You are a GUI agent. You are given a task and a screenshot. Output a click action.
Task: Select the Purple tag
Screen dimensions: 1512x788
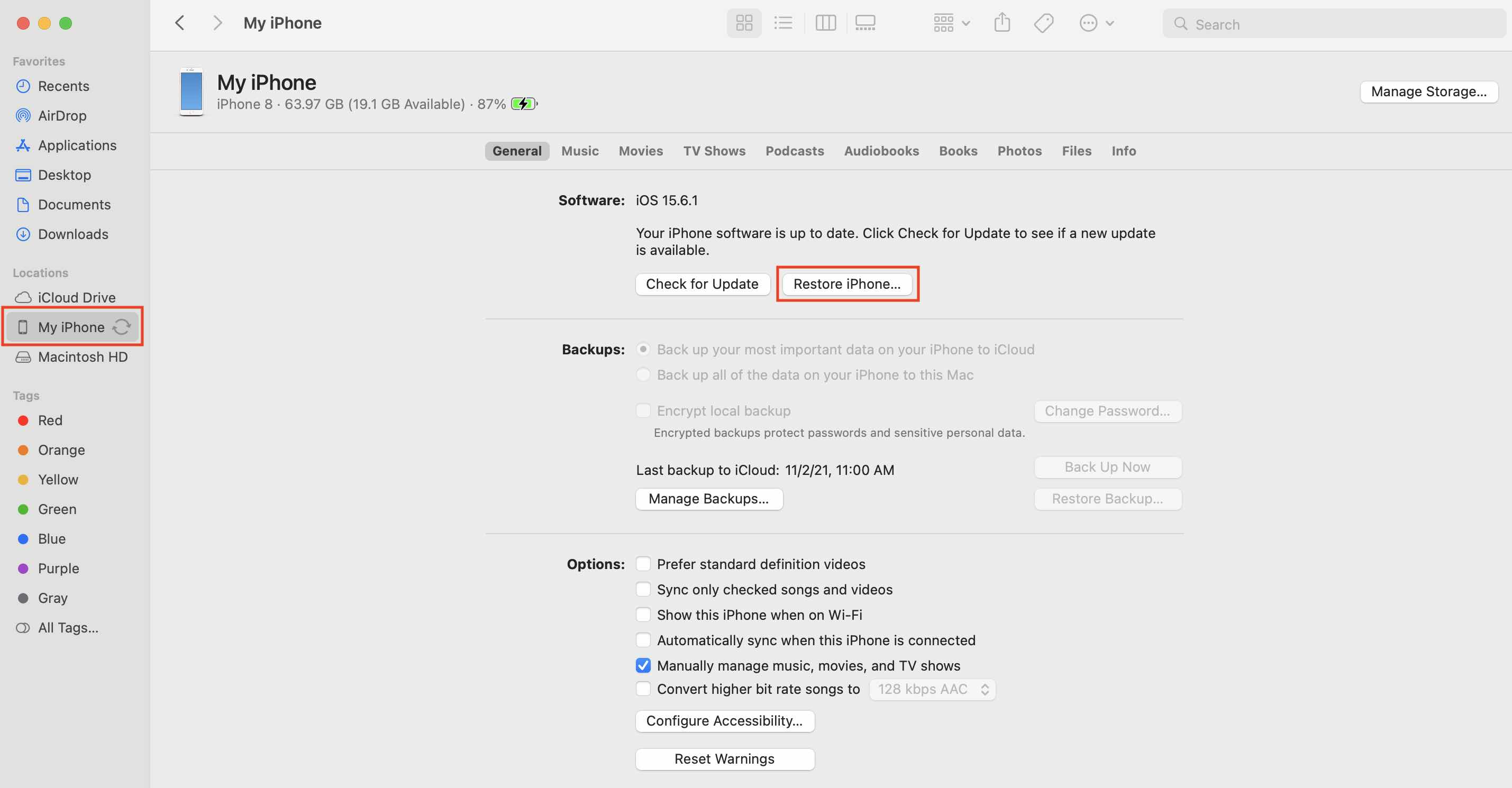[x=58, y=569]
